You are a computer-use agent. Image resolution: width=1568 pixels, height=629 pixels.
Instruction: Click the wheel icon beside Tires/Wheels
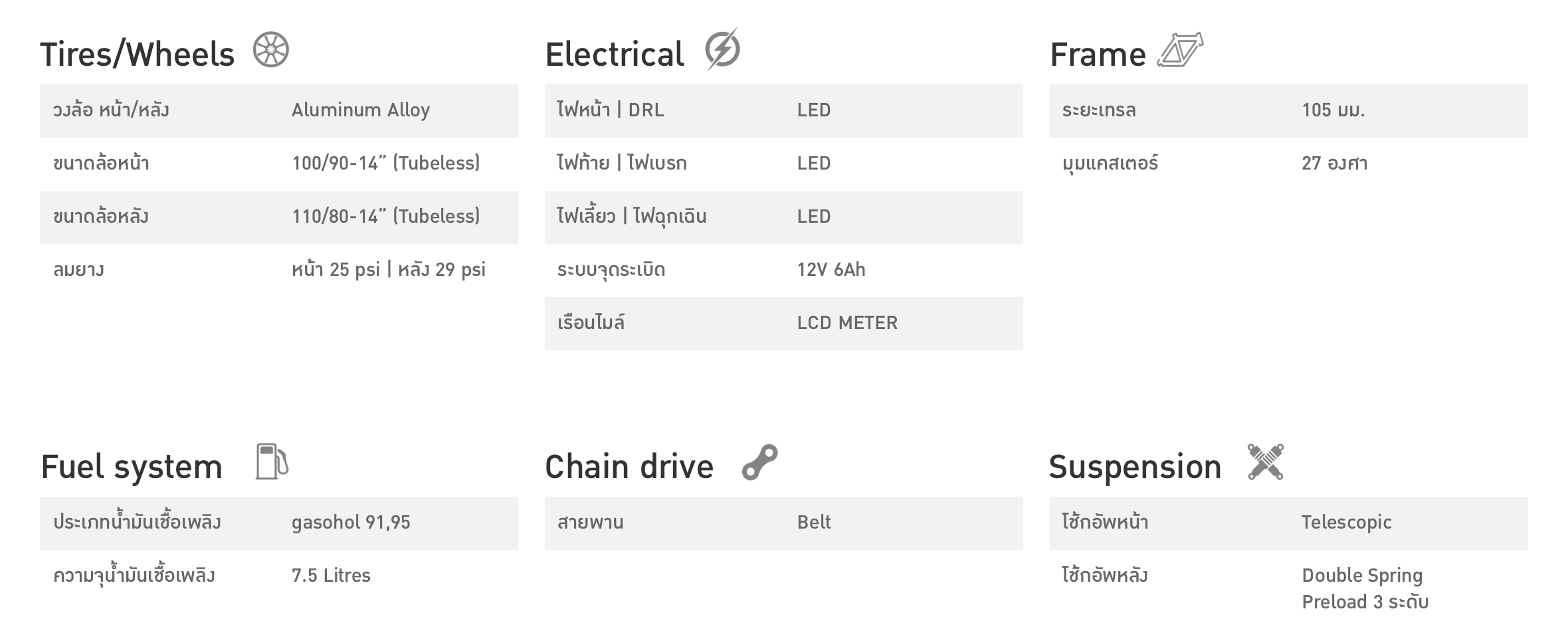coord(271,50)
